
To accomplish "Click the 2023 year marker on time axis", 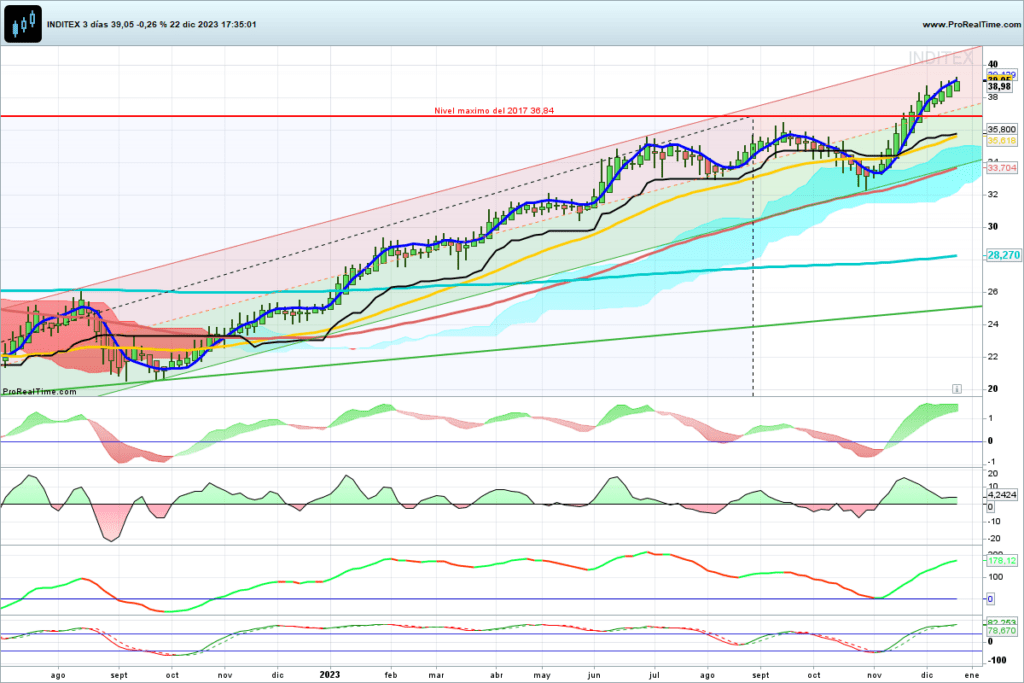I will coord(329,675).
